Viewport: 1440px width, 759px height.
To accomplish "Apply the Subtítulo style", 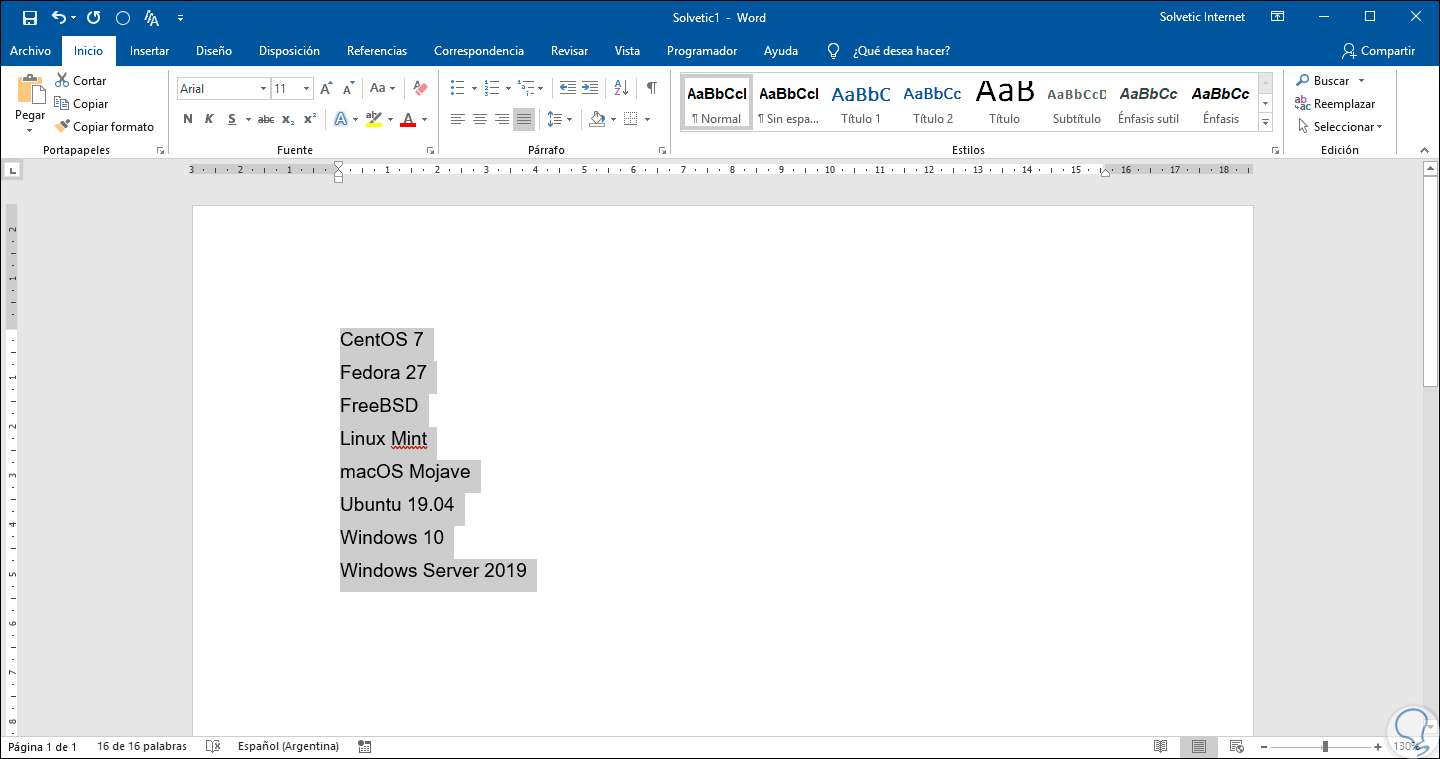I will (1077, 103).
